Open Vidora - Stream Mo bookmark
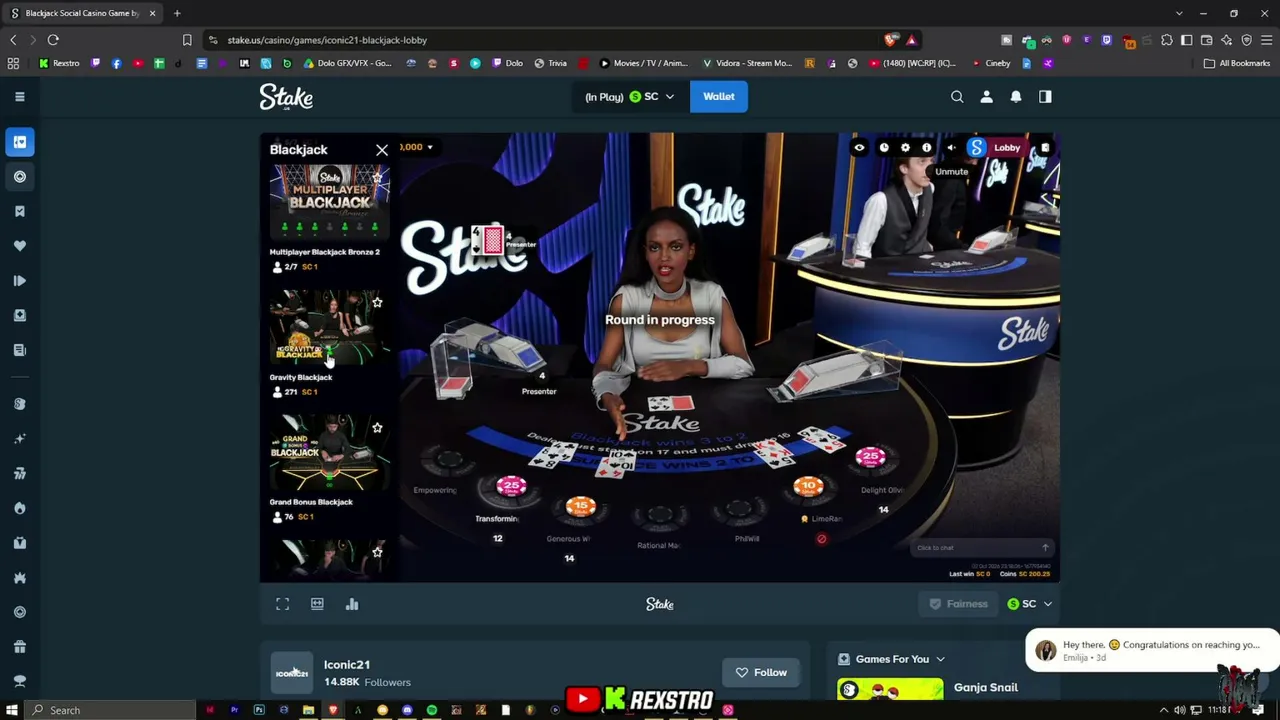The height and width of the screenshot is (720, 1280). (746, 63)
